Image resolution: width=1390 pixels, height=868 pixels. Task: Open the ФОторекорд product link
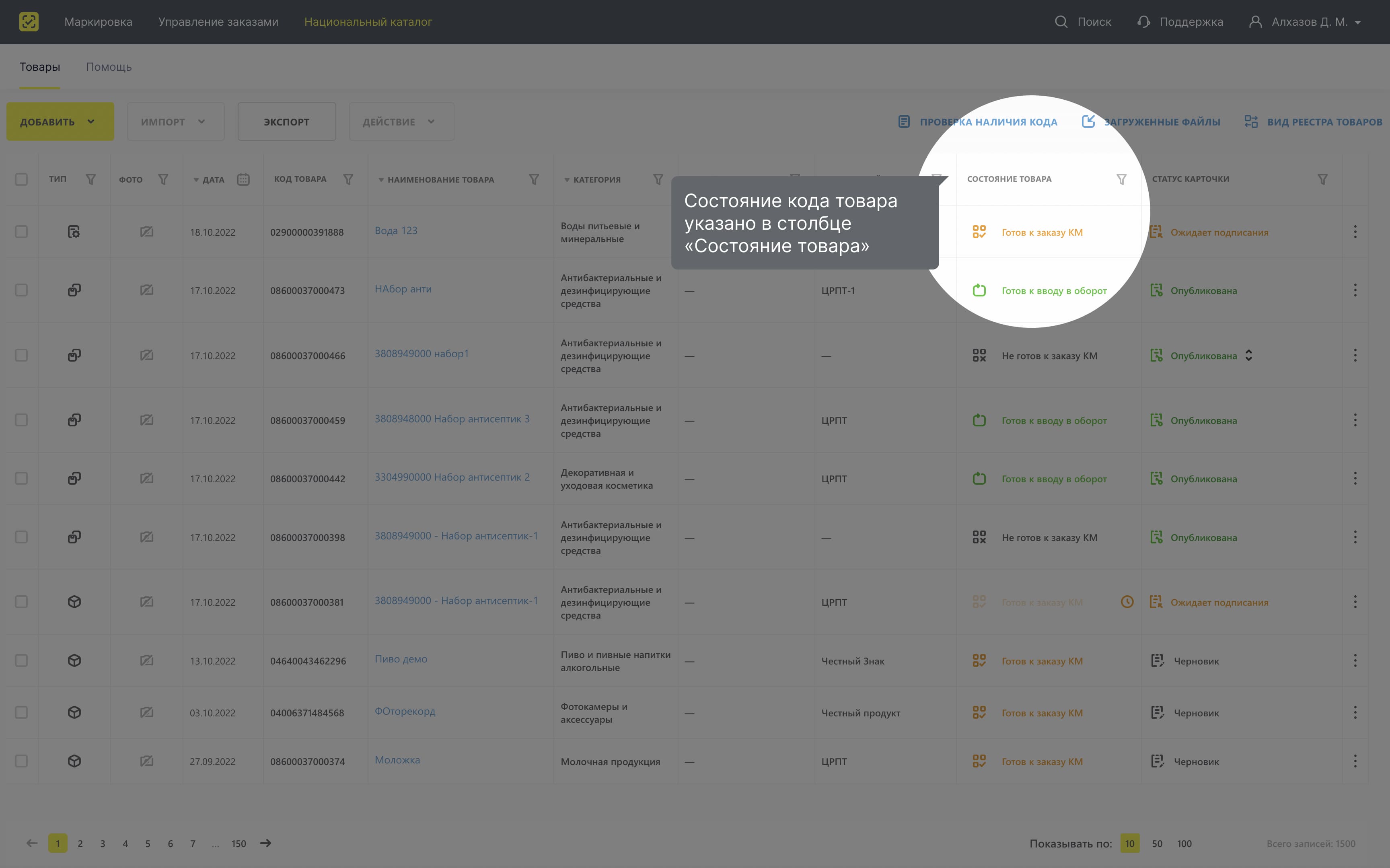tap(405, 711)
